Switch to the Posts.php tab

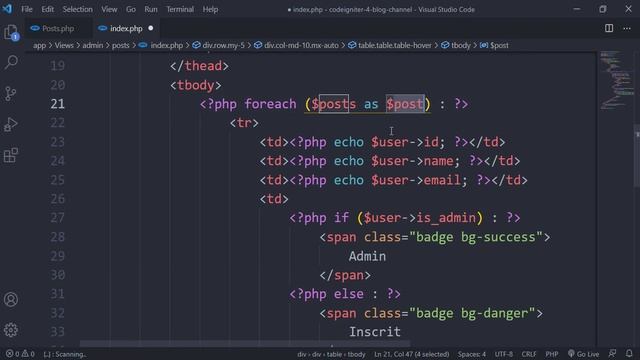[x=58, y=29]
